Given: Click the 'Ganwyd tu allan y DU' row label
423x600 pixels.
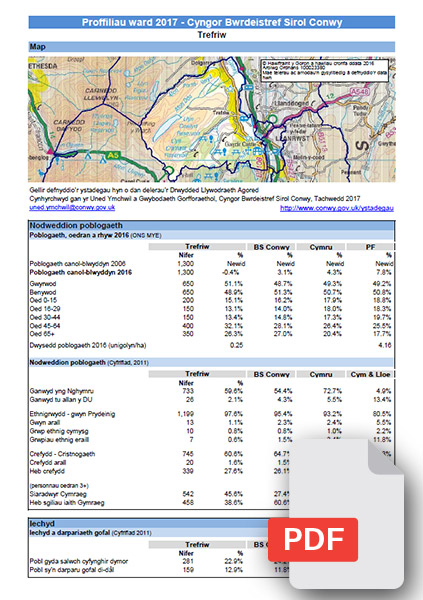Looking at the screenshot, I should 61,399.
